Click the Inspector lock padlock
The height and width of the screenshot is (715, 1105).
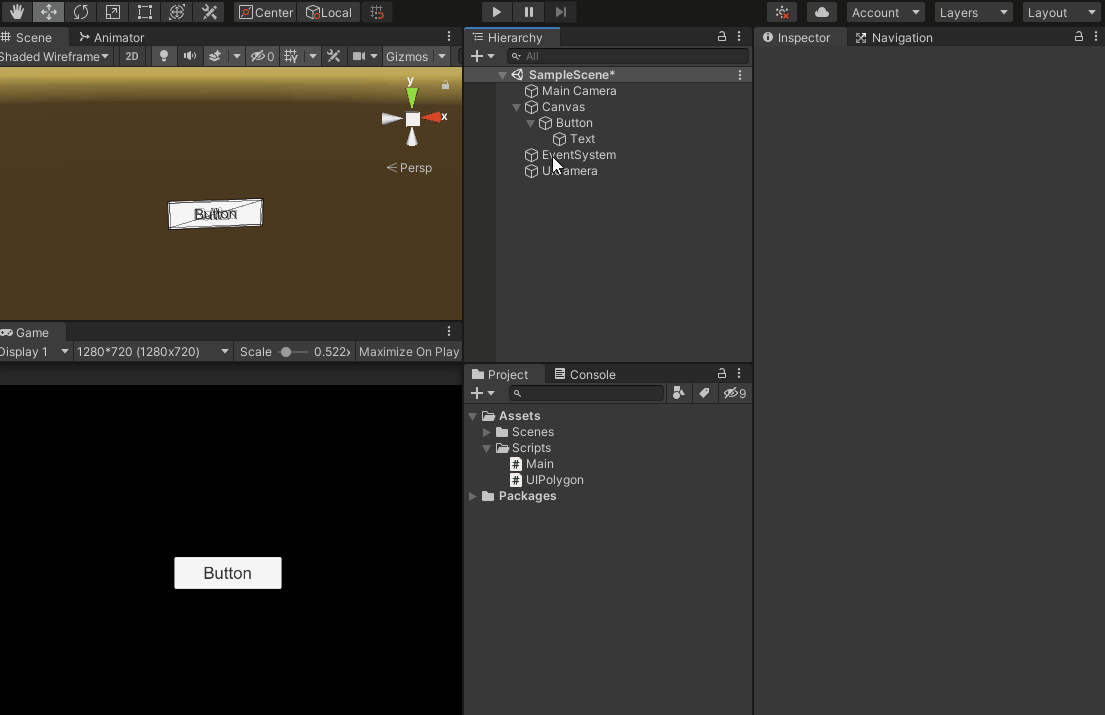point(1078,37)
